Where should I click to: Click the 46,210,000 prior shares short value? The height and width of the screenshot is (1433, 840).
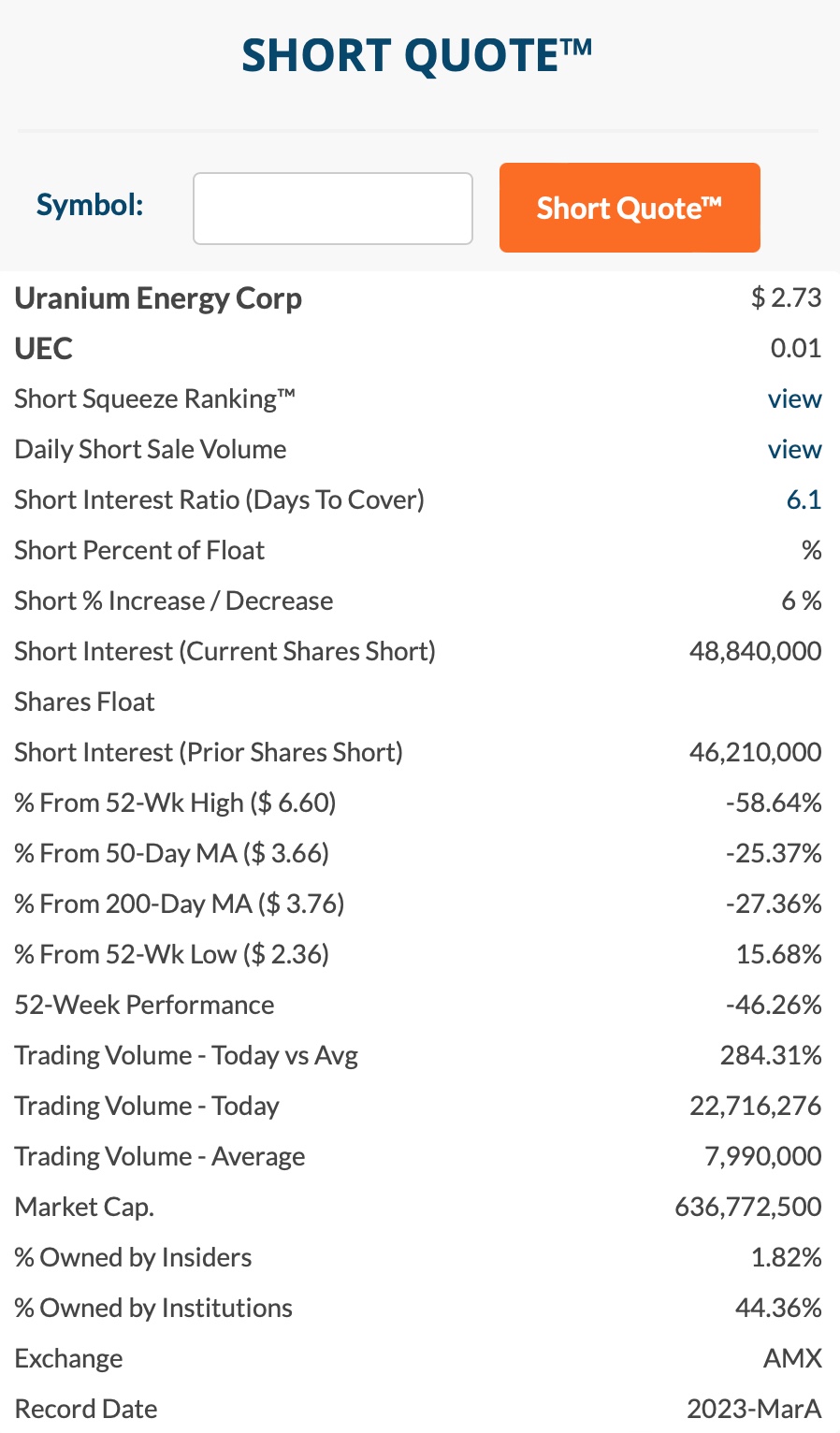click(755, 753)
